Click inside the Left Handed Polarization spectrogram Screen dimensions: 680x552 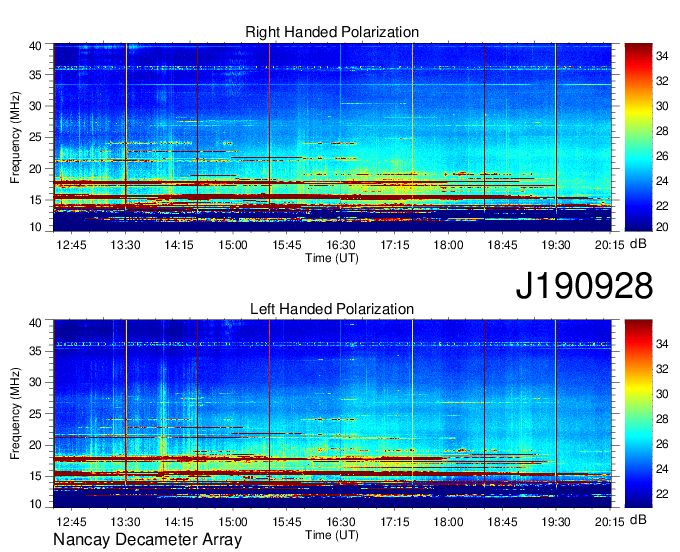click(332, 414)
